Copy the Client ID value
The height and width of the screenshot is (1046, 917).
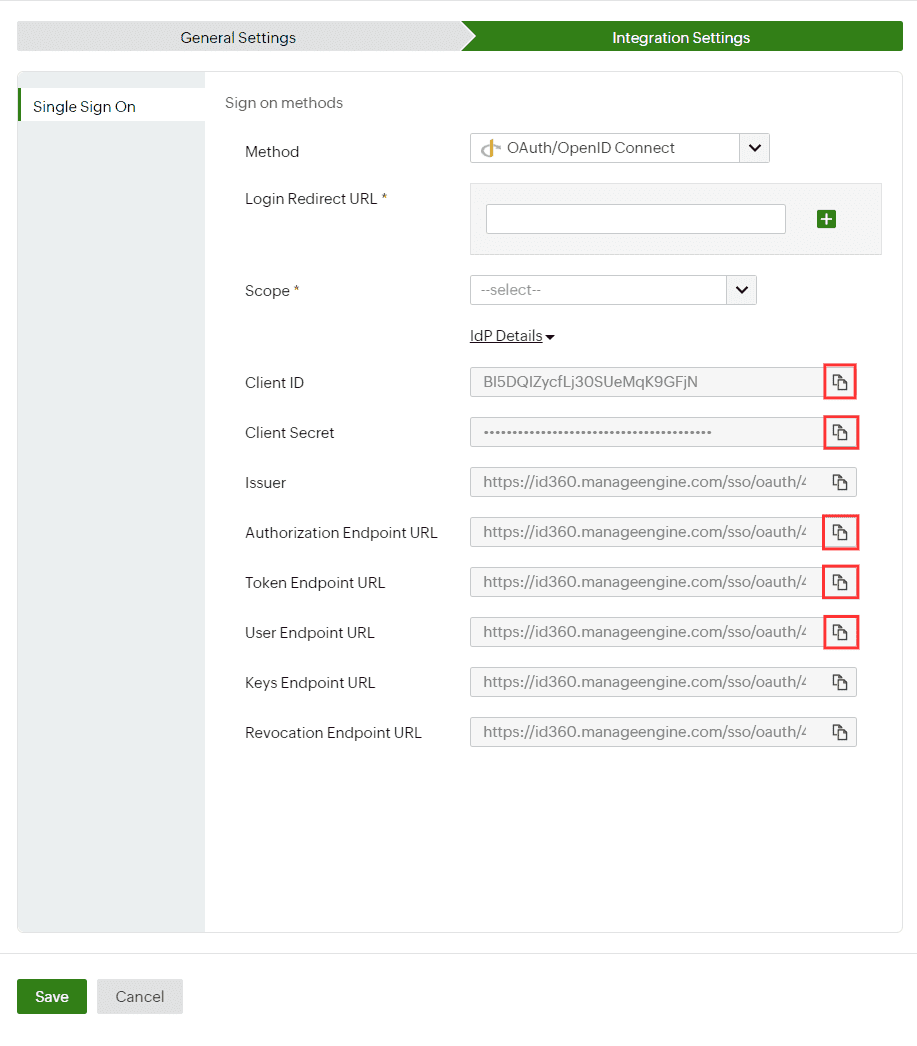point(840,382)
